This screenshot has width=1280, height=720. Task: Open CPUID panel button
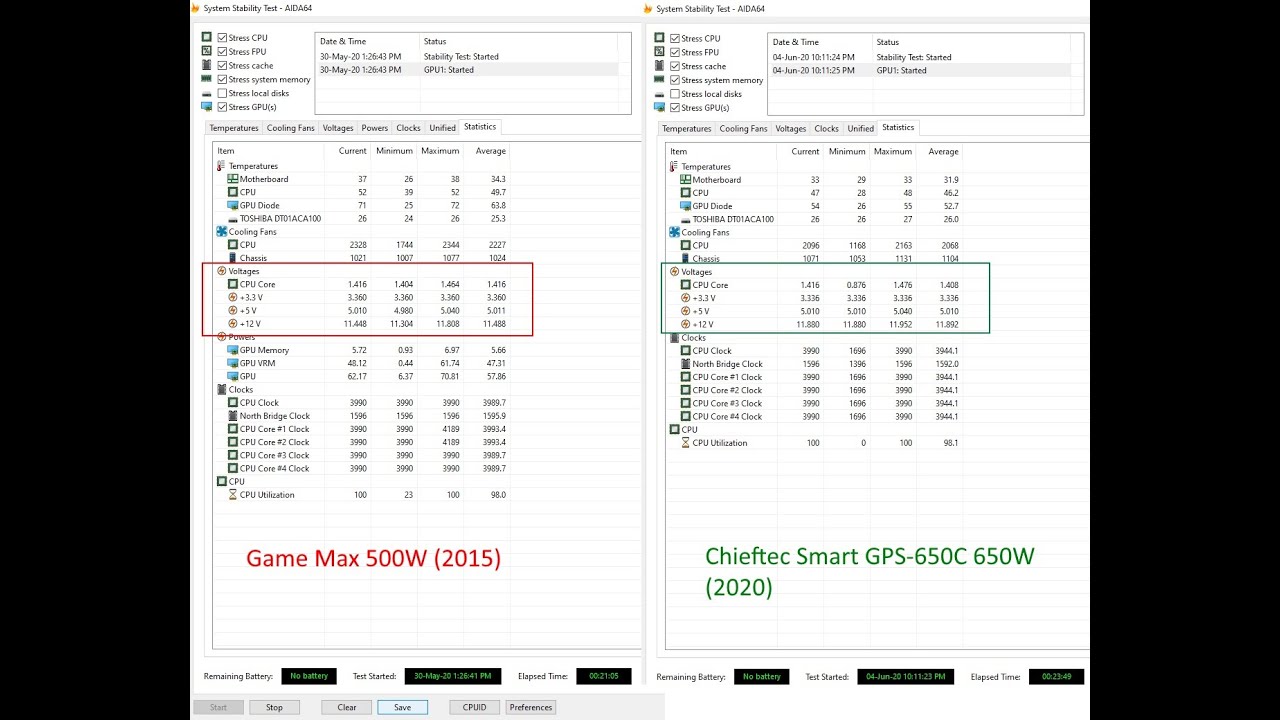(474, 707)
